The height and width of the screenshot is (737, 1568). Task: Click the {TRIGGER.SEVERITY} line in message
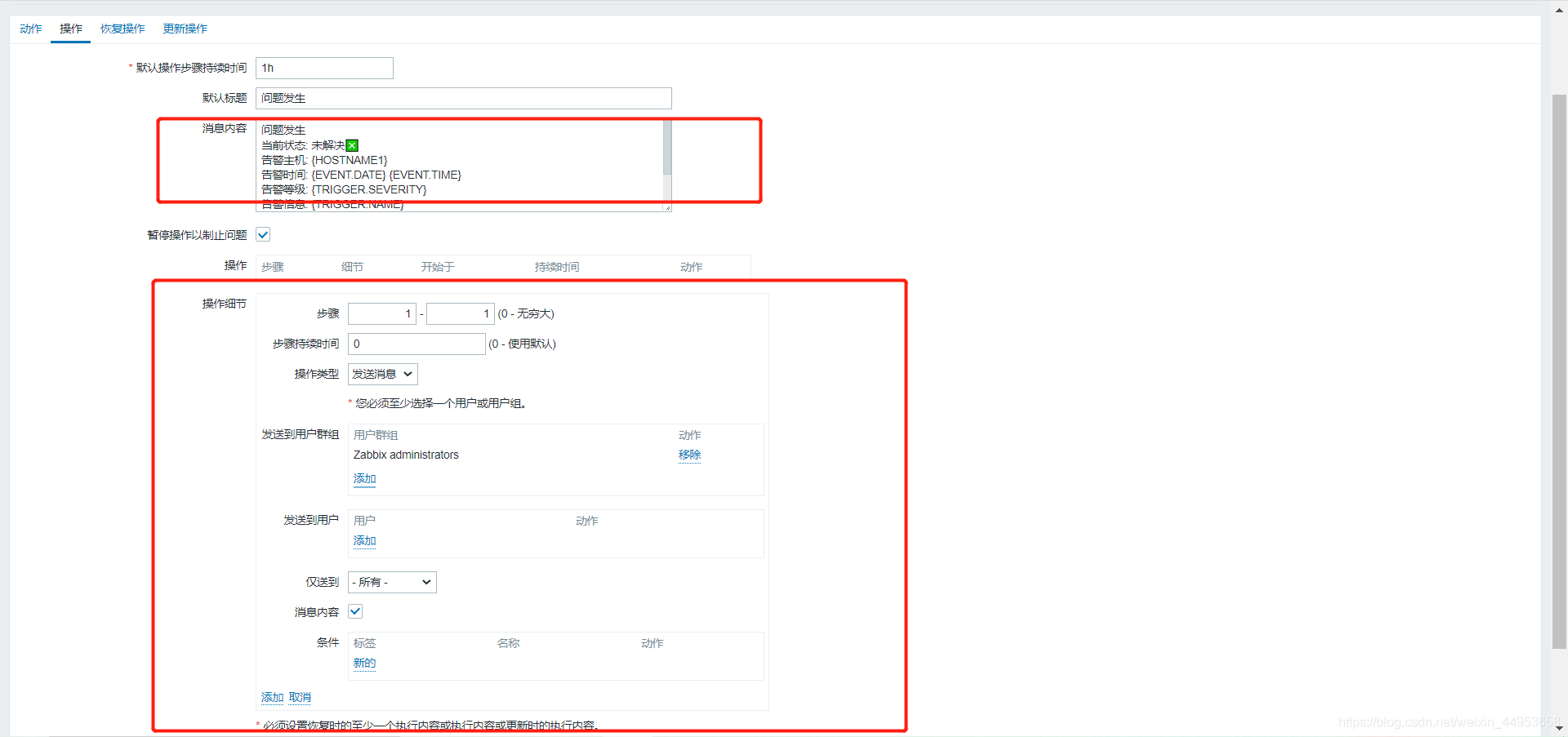point(344,189)
